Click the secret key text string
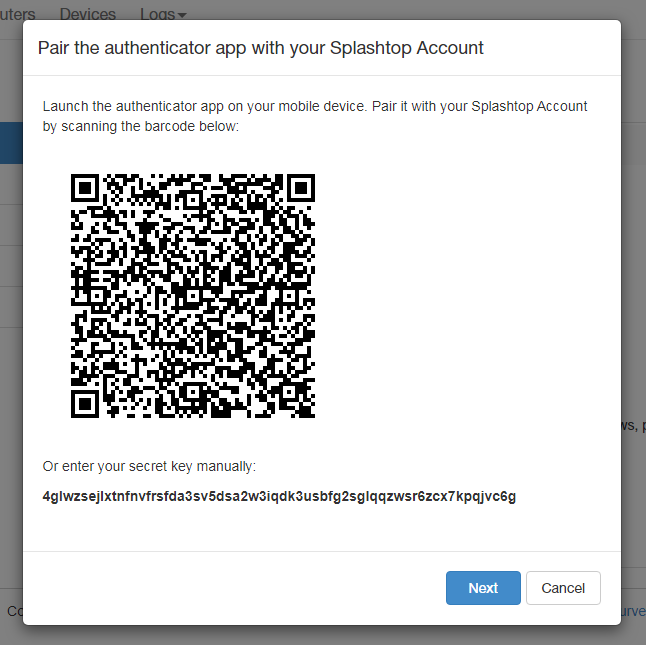 (279, 497)
